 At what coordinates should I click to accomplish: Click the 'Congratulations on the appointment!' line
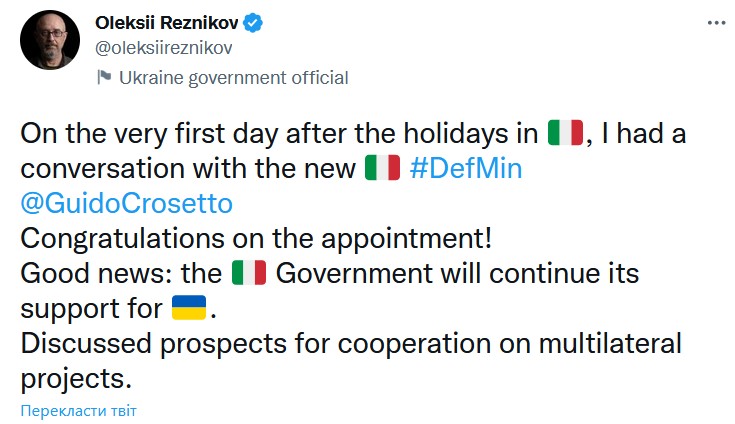[x=256, y=238]
